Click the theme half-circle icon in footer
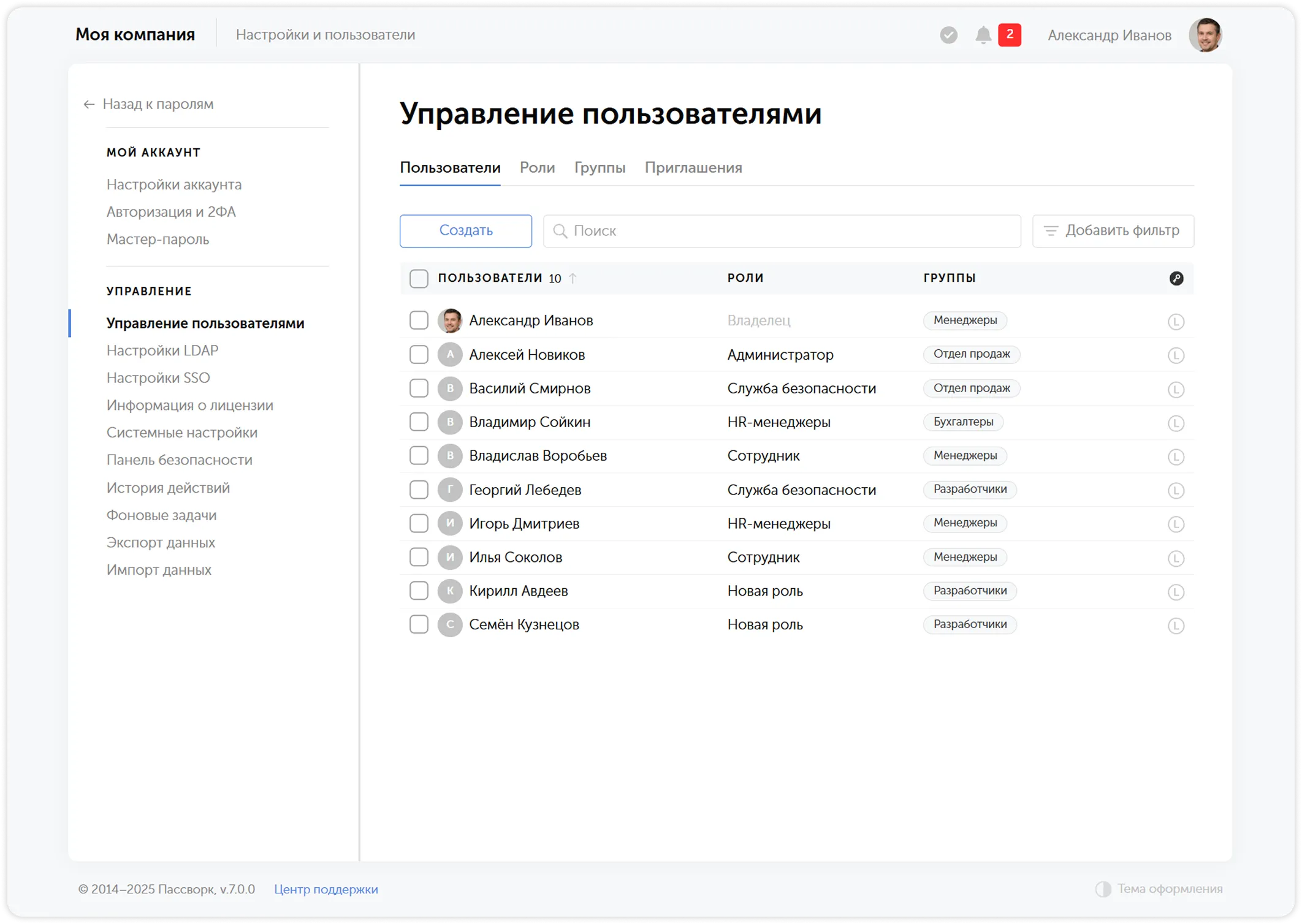Image resolution: width=1302 pixels, height=924 pixels. tap(1103, 889)
